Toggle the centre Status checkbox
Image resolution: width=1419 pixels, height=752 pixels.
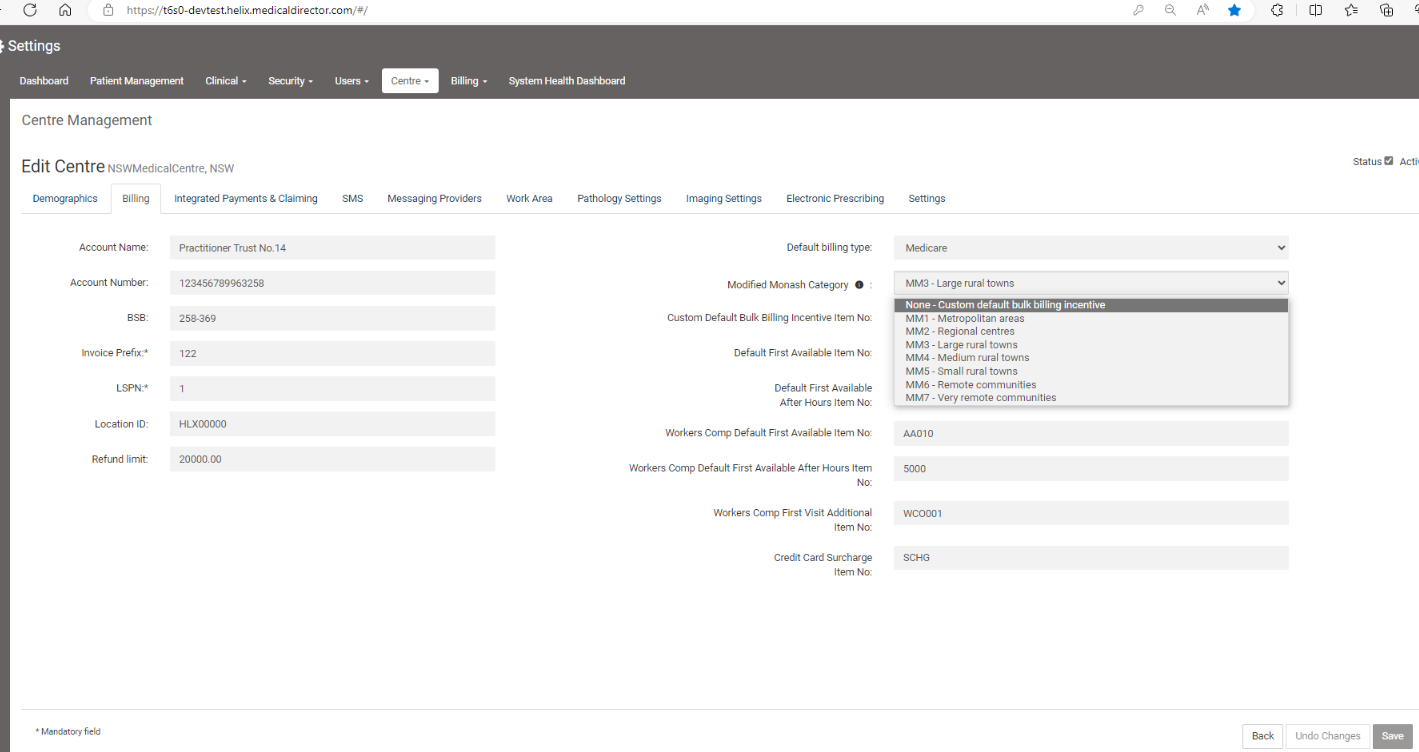1389,161
